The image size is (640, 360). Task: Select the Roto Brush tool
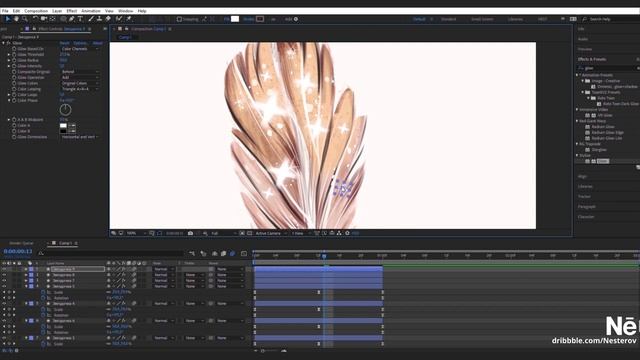(119, 19)
